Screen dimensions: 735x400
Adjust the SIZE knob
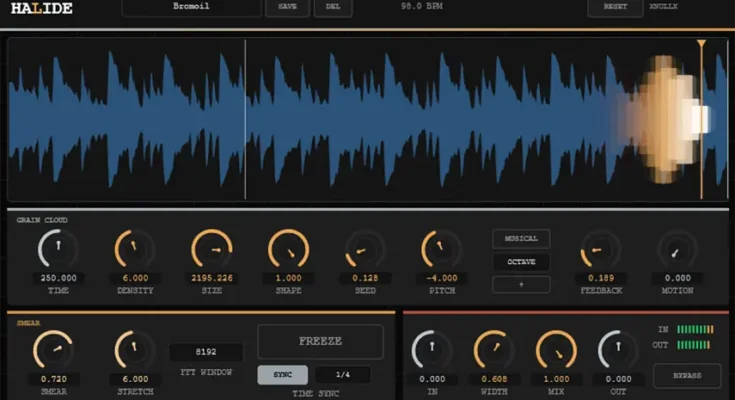[x=212, y=249]
